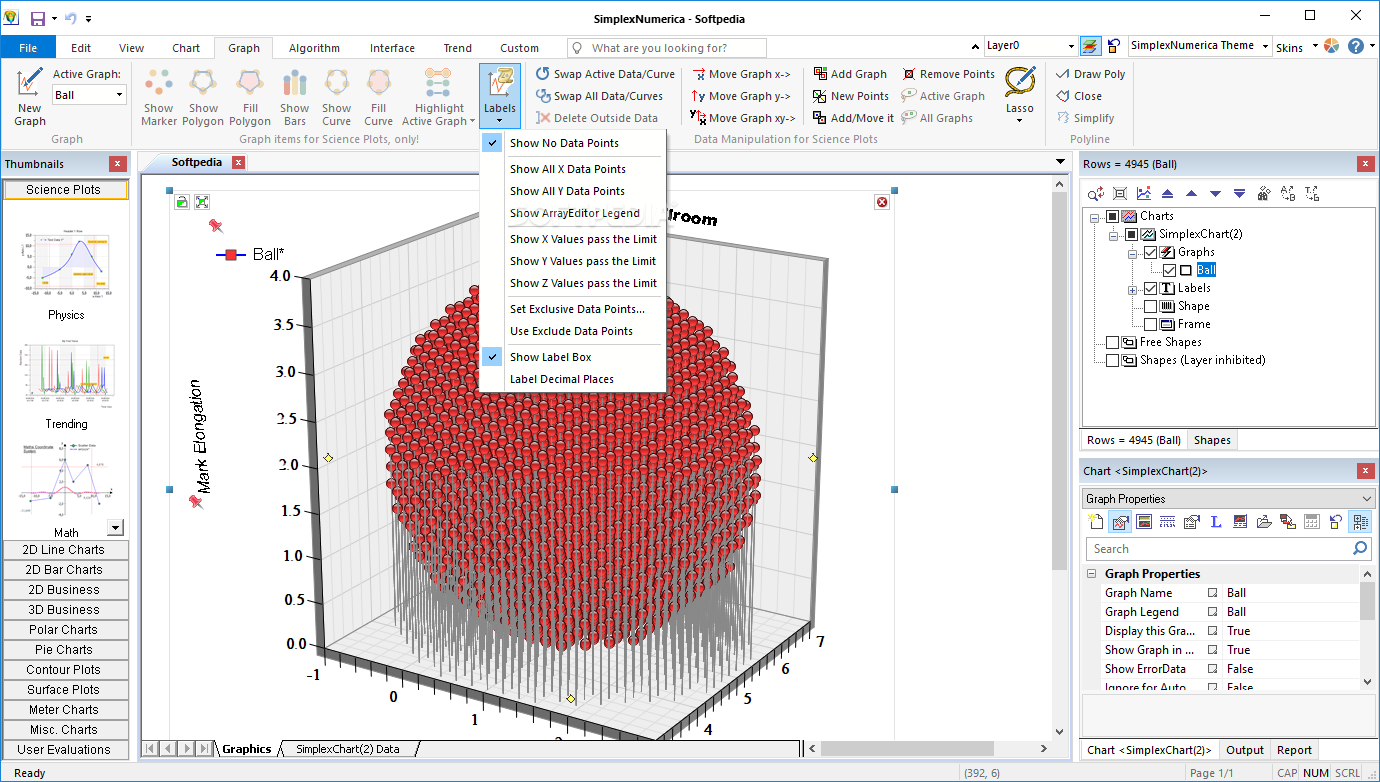
Task: Click the Add Graph command
Action: 850,74
